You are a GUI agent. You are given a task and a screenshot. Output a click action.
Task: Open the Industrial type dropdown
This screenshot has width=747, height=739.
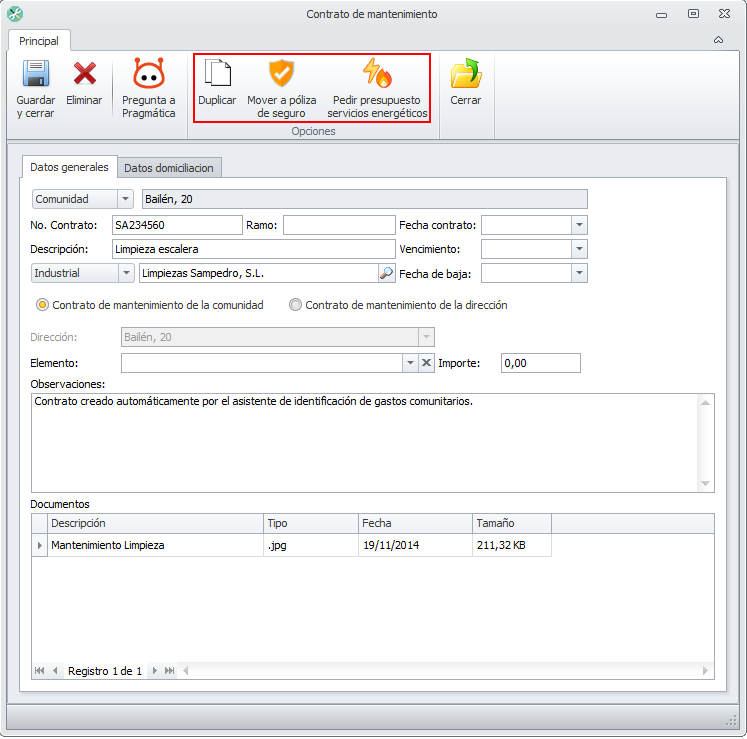click(x=126, y=273)
